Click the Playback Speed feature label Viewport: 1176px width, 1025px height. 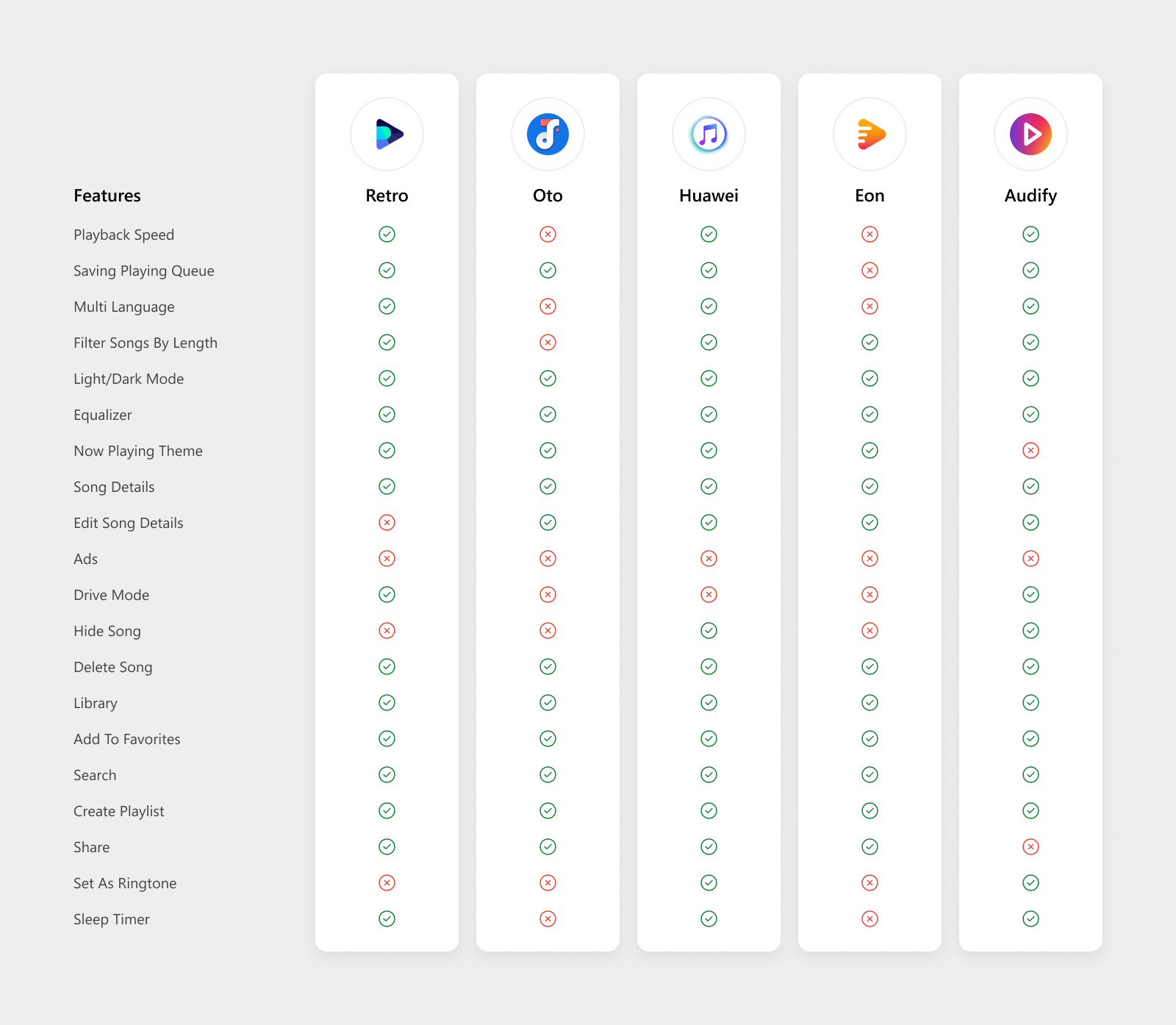(x=123, y=235)
